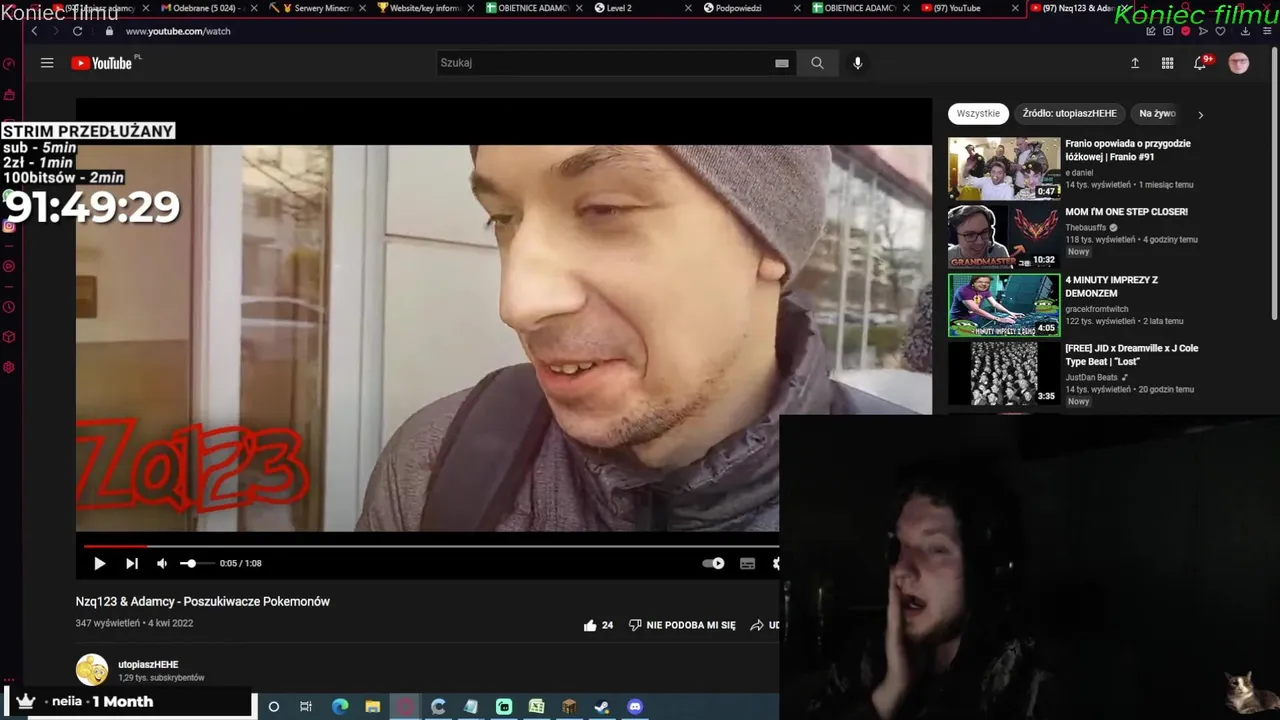Open Windows search circle in taskbar
Screen dimensions: 1280x720
[274, 707]
